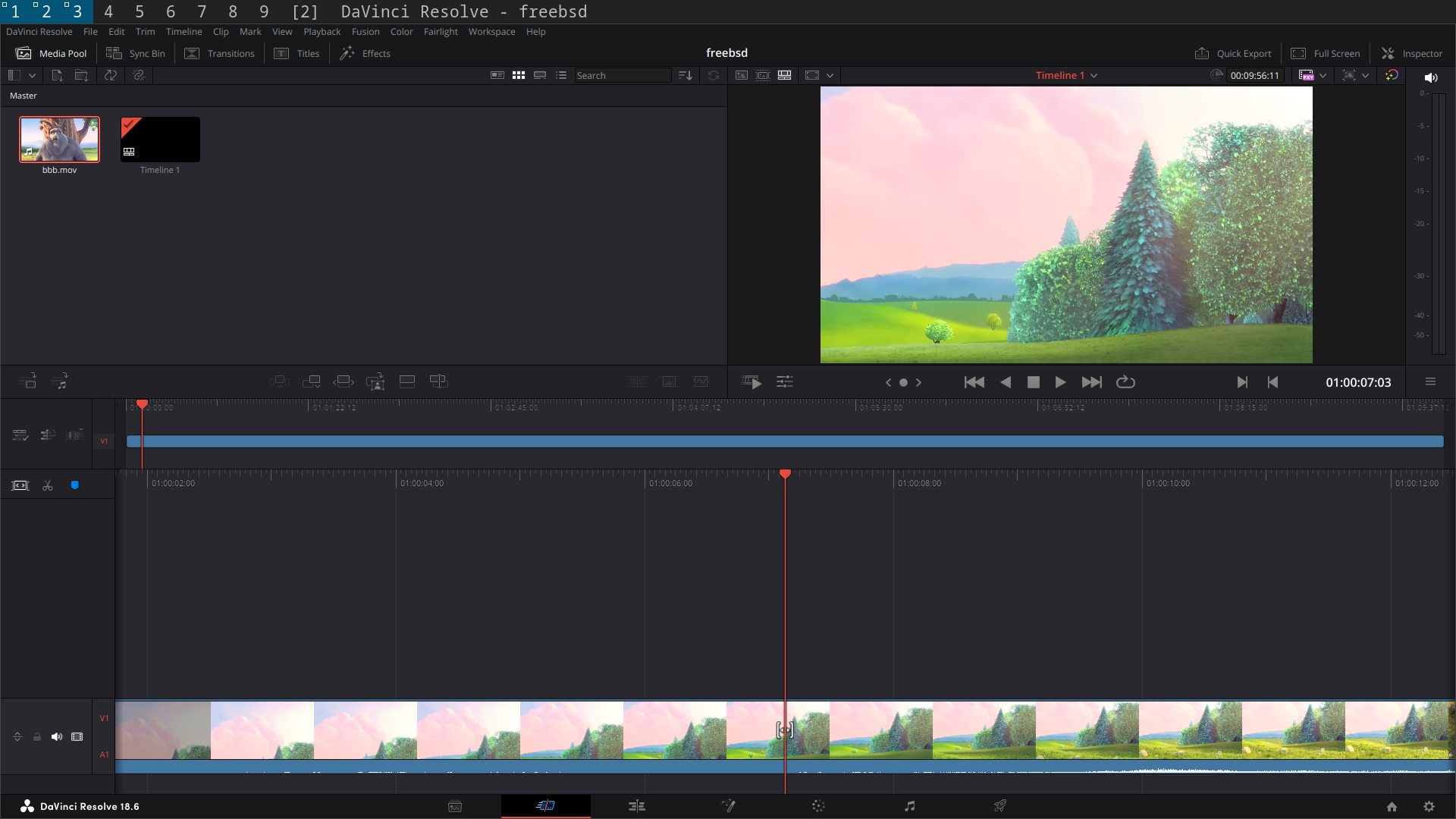Switch media pool to metadata view
1456x819 pixels.
[497, 75]
